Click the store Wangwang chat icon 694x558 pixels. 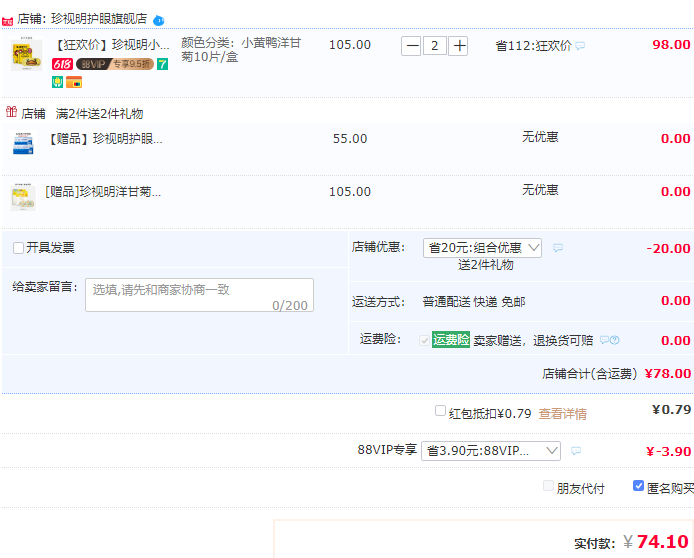158,20
